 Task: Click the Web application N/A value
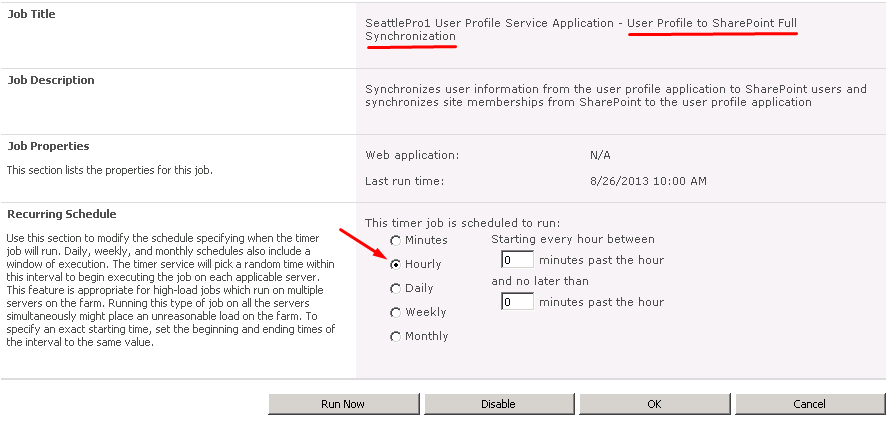click(600, 155)
